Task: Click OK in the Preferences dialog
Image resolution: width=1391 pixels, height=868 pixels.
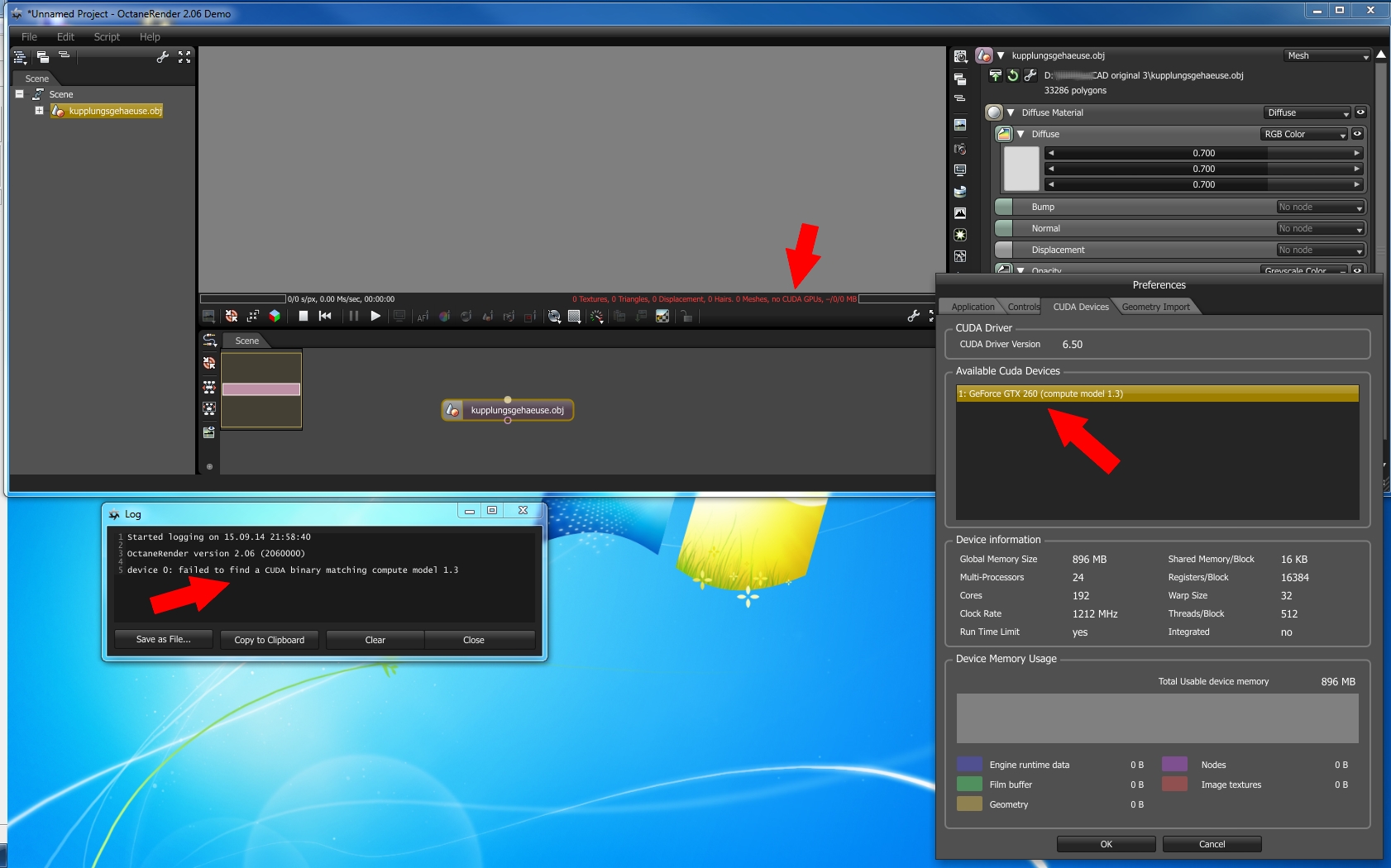Action: (x=1107, y=844)
